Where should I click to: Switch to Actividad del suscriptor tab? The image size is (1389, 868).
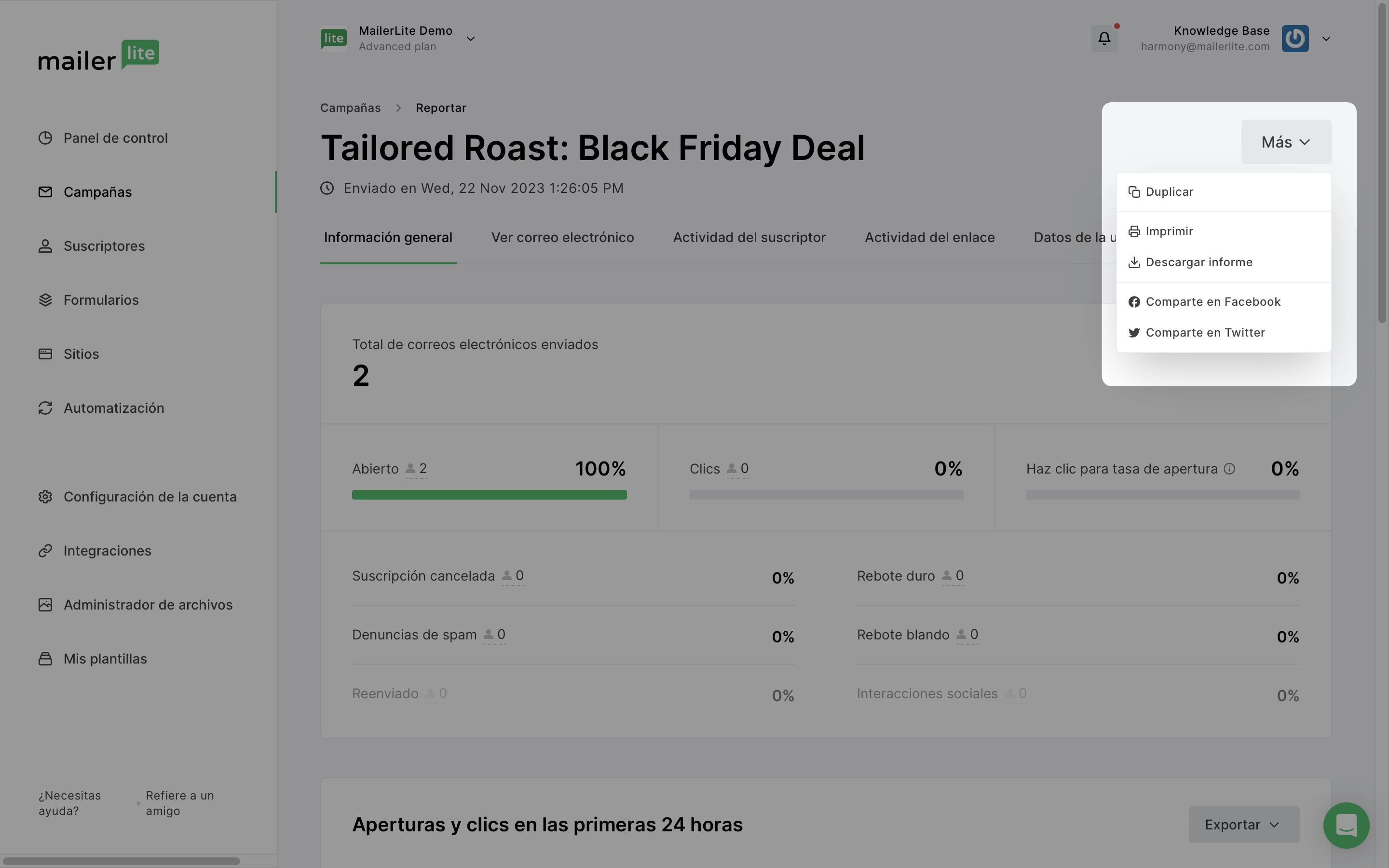coord(749,238)
